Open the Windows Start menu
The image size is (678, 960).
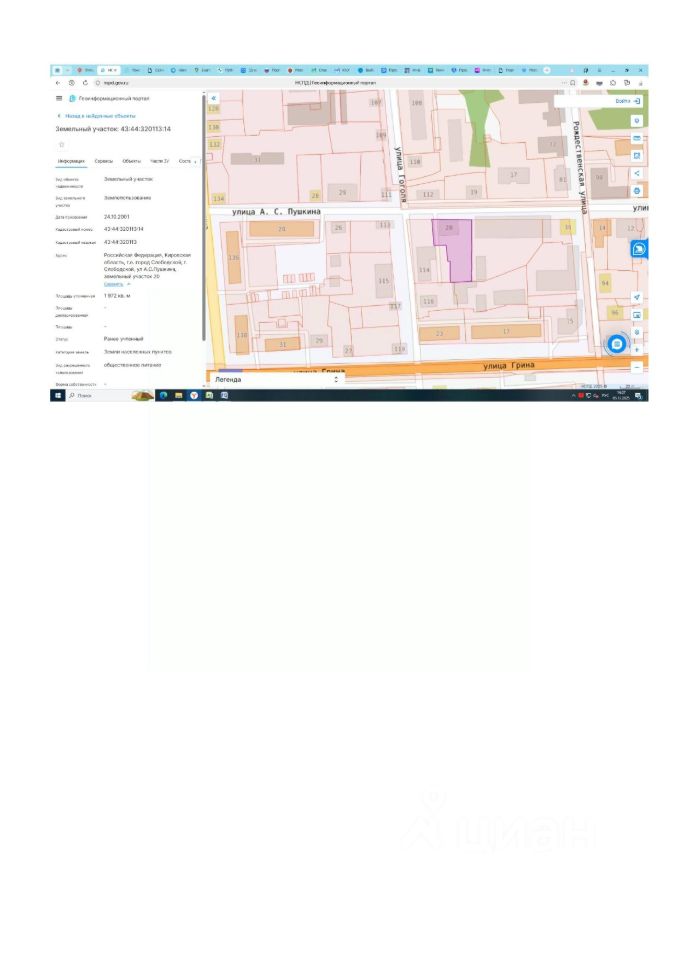tap(58, 396)
